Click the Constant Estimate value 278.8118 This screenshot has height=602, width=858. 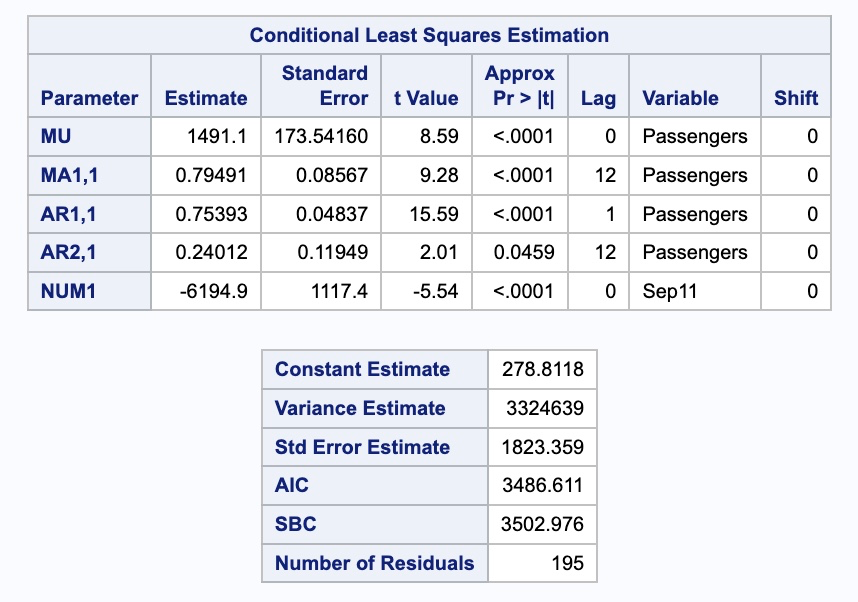[542, 369]
